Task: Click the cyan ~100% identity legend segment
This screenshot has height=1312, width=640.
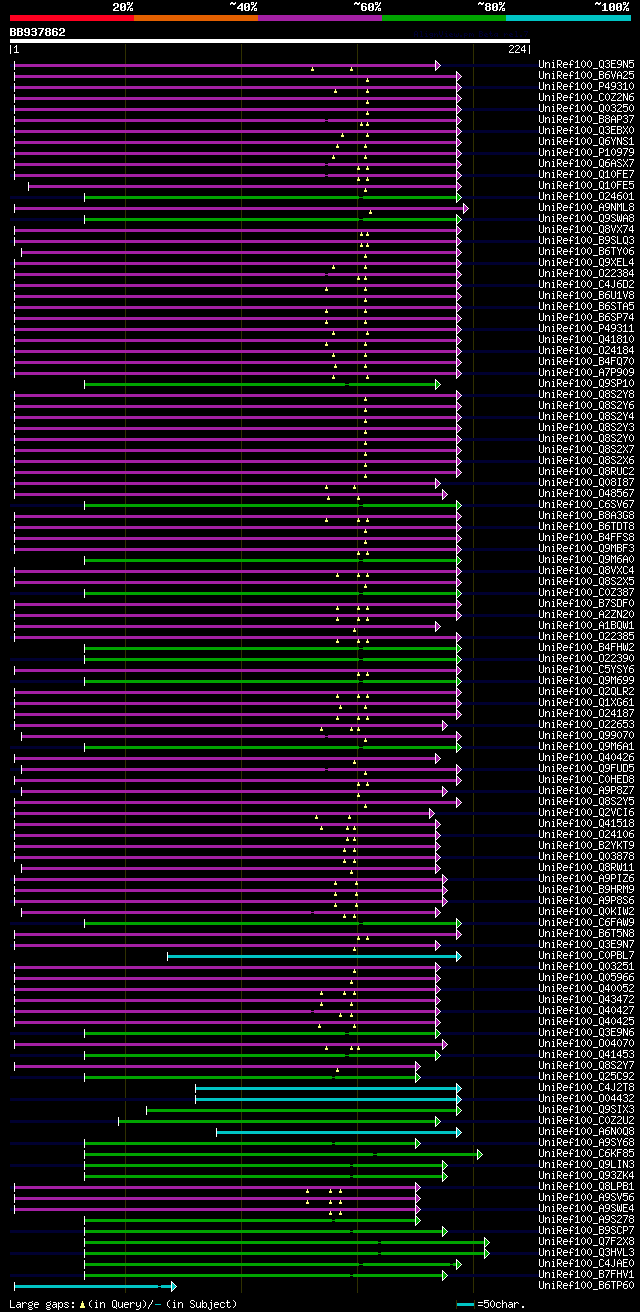Action: (568, 17)
